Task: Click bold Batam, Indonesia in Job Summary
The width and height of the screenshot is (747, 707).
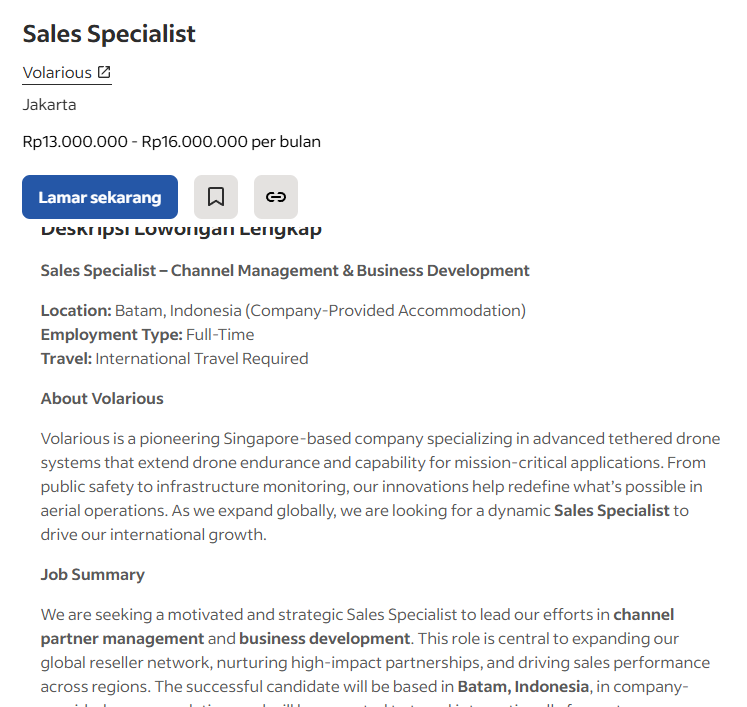Action: point(523,686)
